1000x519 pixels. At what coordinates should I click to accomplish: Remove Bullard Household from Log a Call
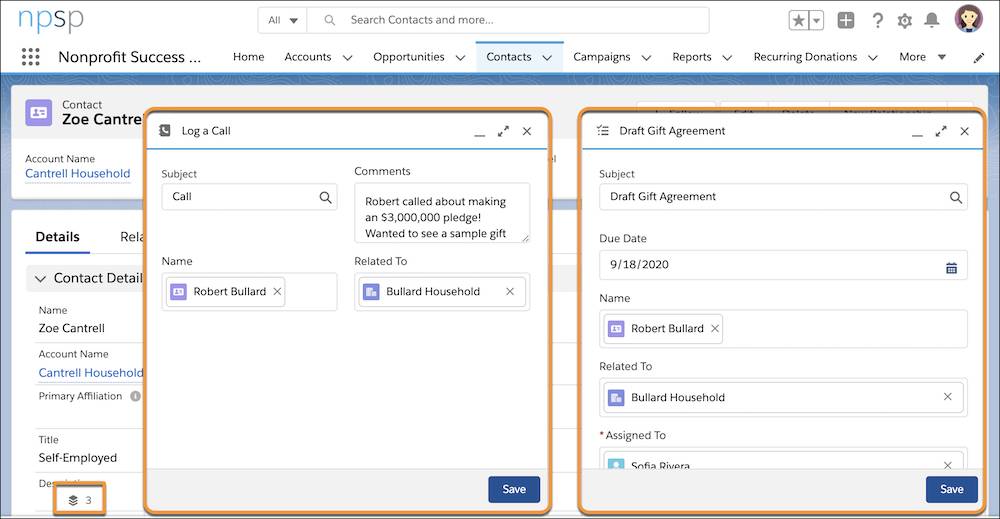[x=510, y=291]
